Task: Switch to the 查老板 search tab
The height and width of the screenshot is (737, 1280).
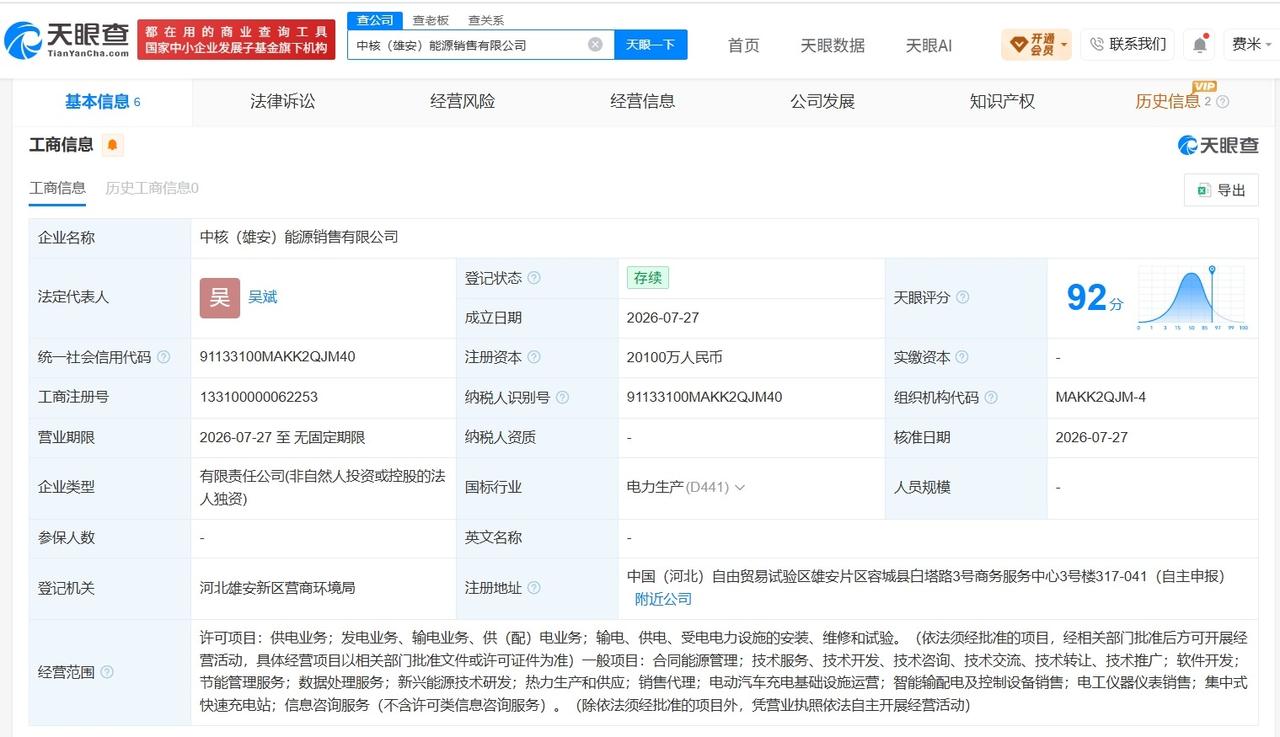Action: pyautogui.click(x=431, y=20)
